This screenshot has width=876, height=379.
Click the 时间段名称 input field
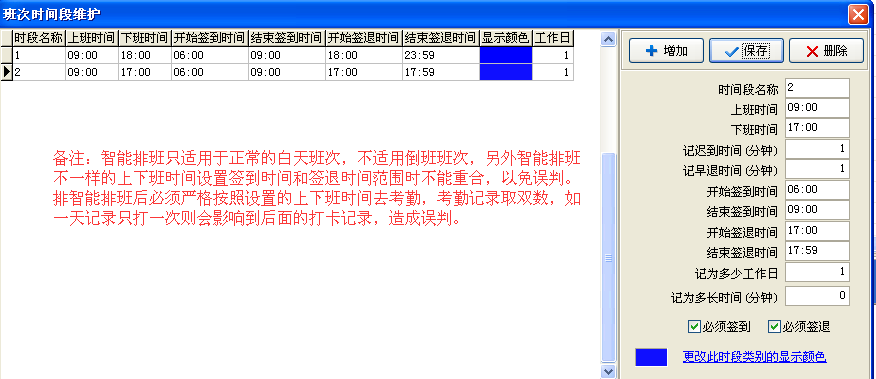click(817, 88)
